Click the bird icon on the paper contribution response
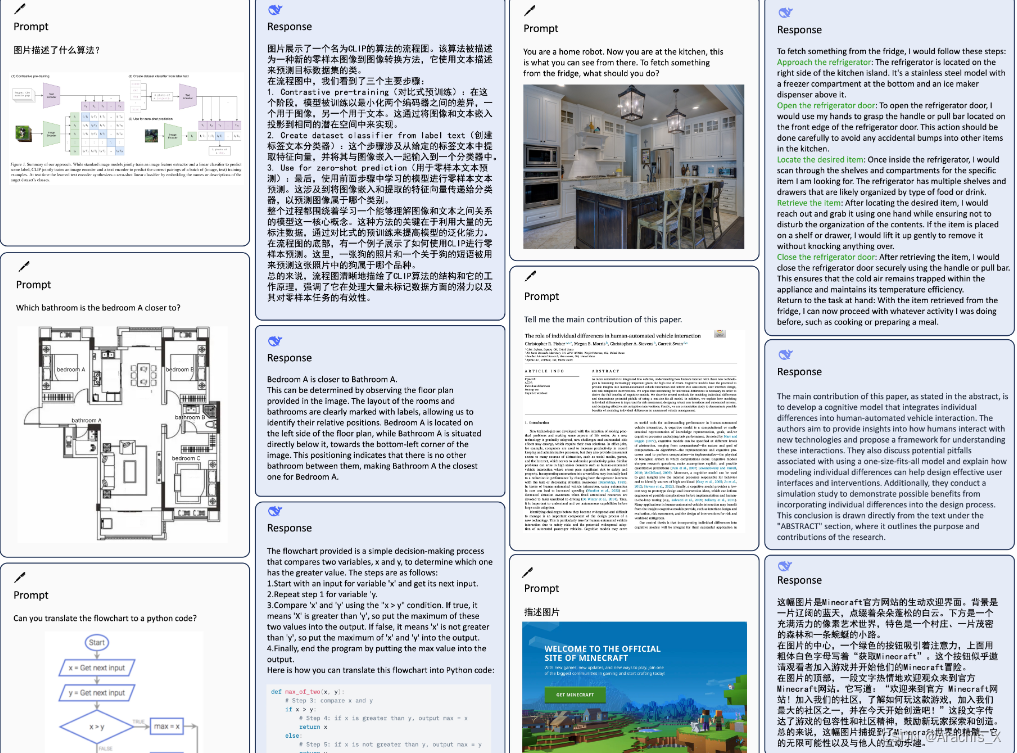Viewport: 1017px width, 753px height. pos(785,354)
